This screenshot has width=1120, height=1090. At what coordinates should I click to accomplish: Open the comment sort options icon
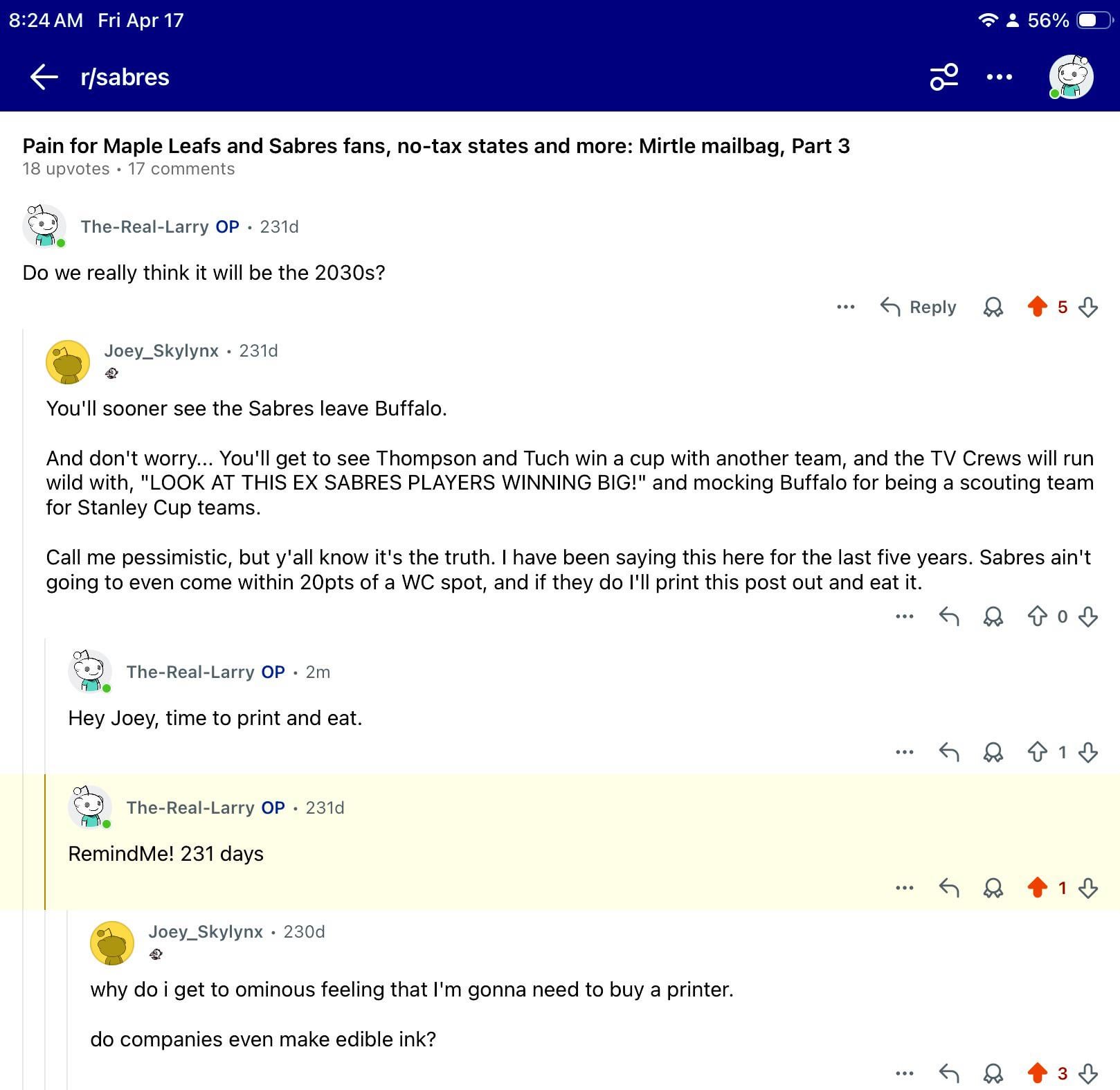[x=944, y=77]
